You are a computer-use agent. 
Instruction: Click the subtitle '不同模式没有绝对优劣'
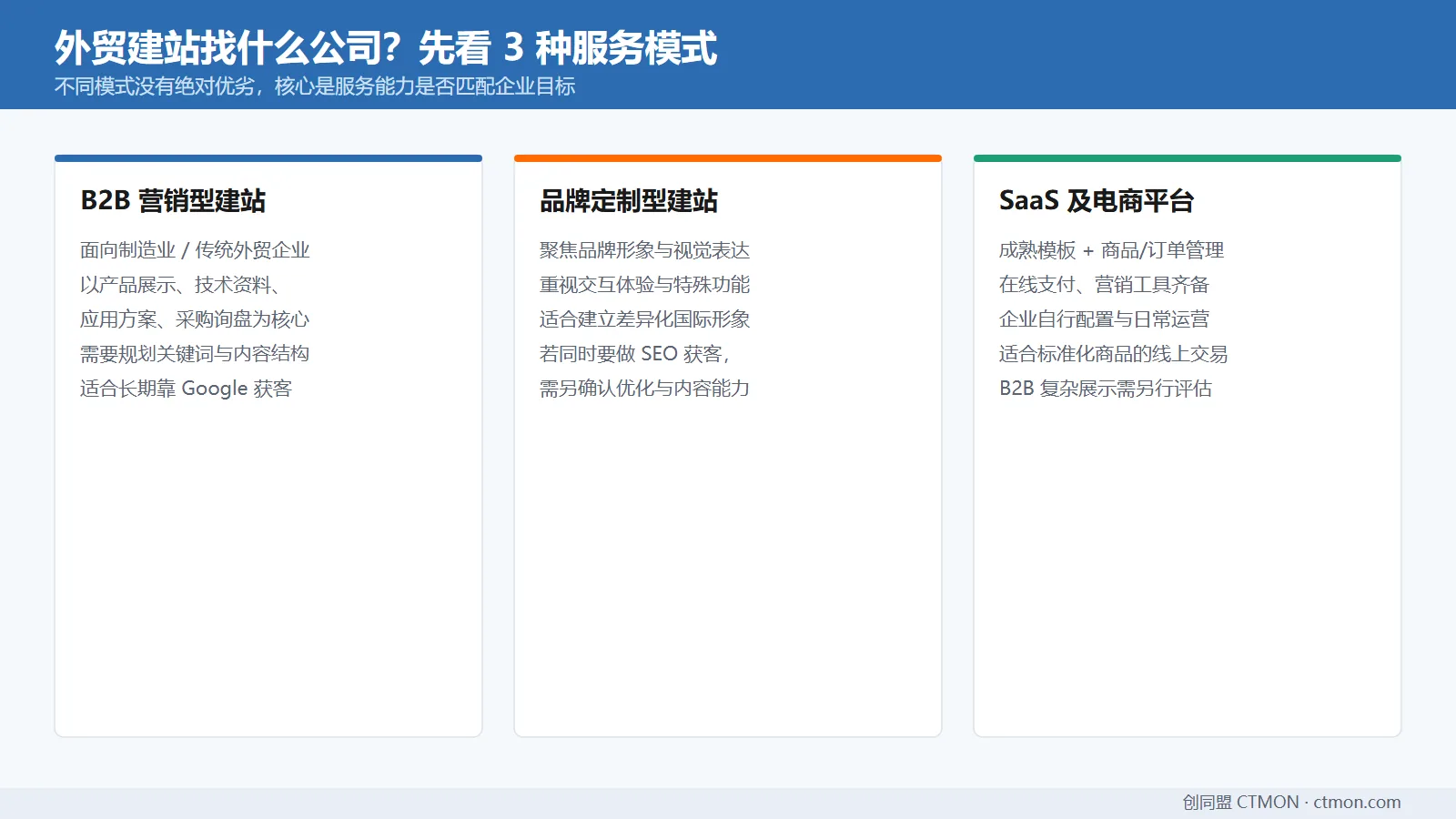[155, 86]
